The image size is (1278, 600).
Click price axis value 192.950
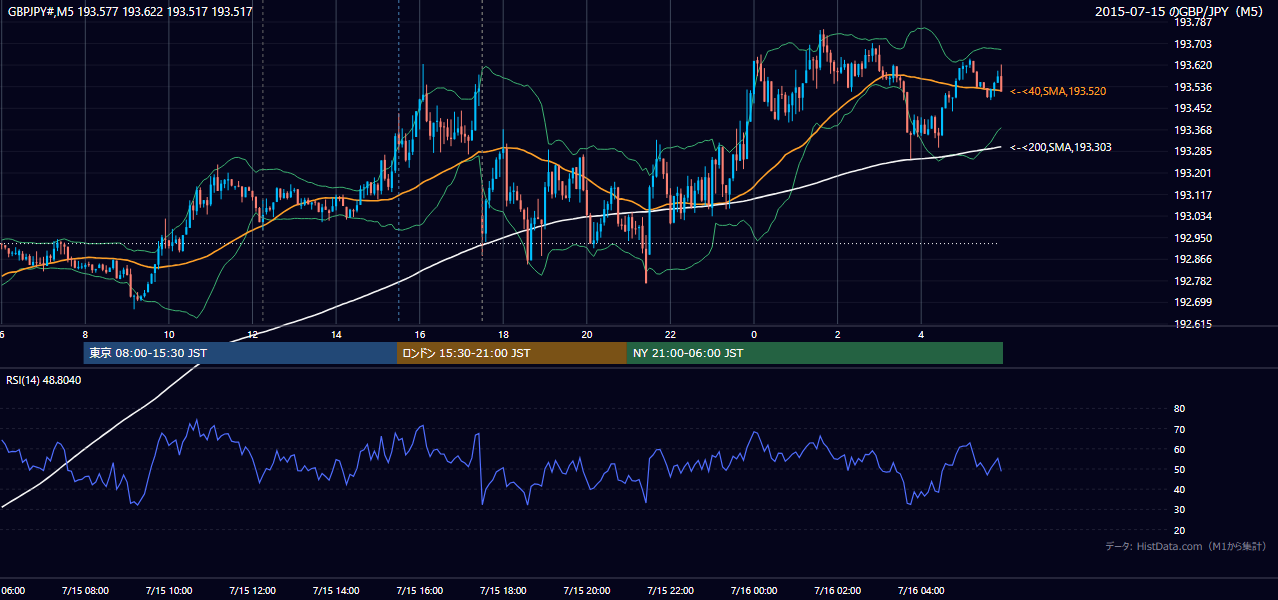pyautogui.click(x=1192, y=238)
